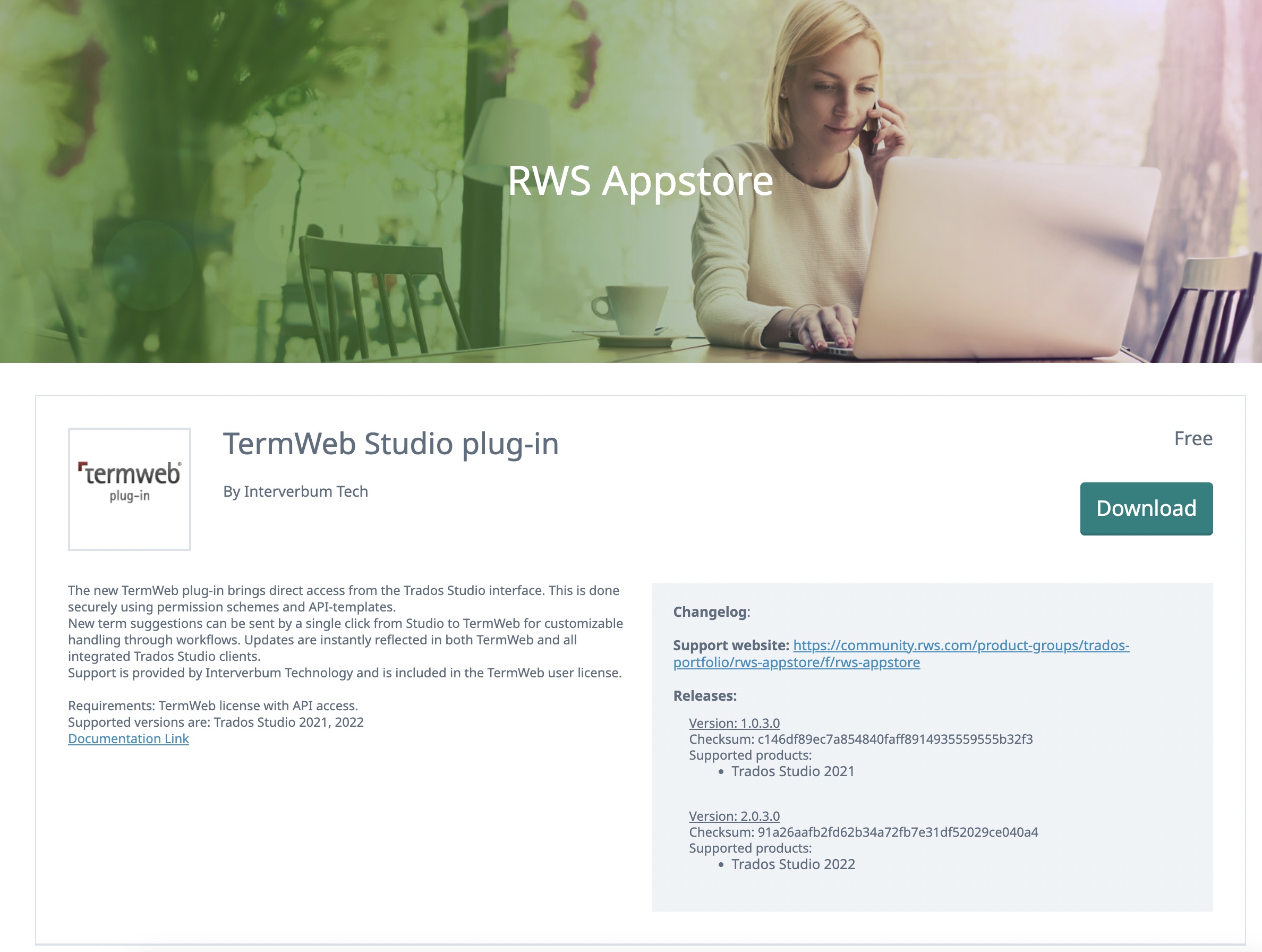The width and height of the screenshot is (1262, 952).
Task: Click the green Download button
Action: (1146, 508)
